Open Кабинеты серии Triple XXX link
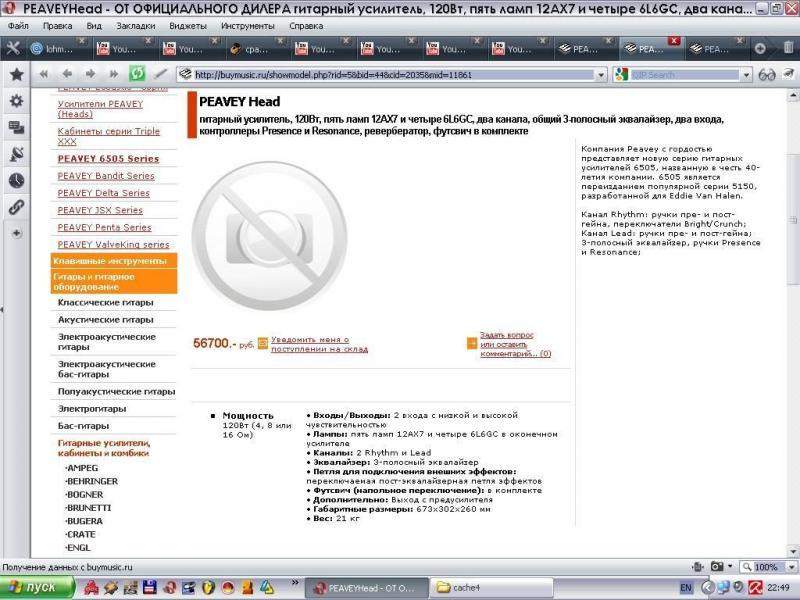This screenshot has height=600, width=800. (109, 136)
